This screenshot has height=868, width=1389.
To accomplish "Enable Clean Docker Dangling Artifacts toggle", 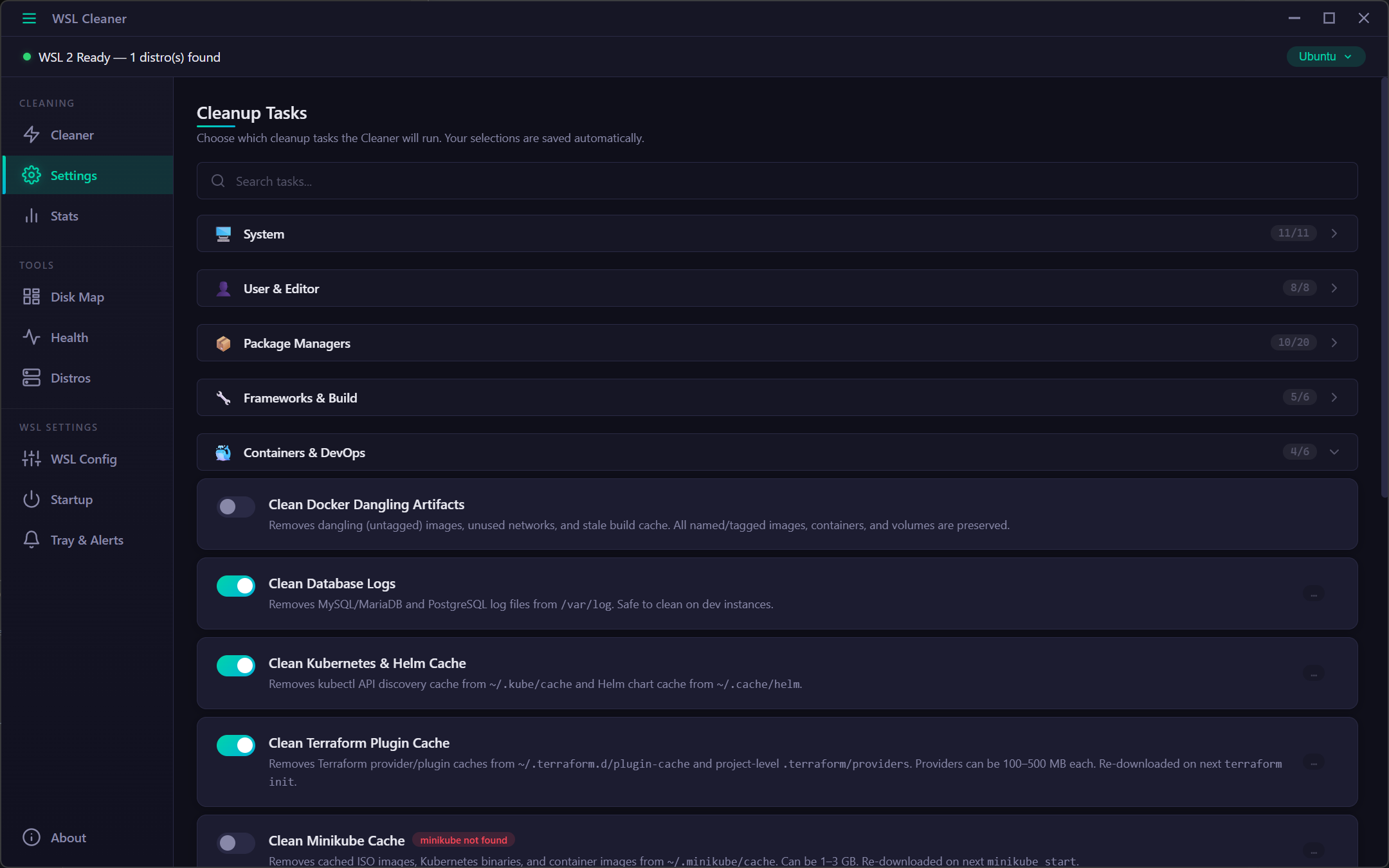I will pyautogui.click(x=235, y=507).
